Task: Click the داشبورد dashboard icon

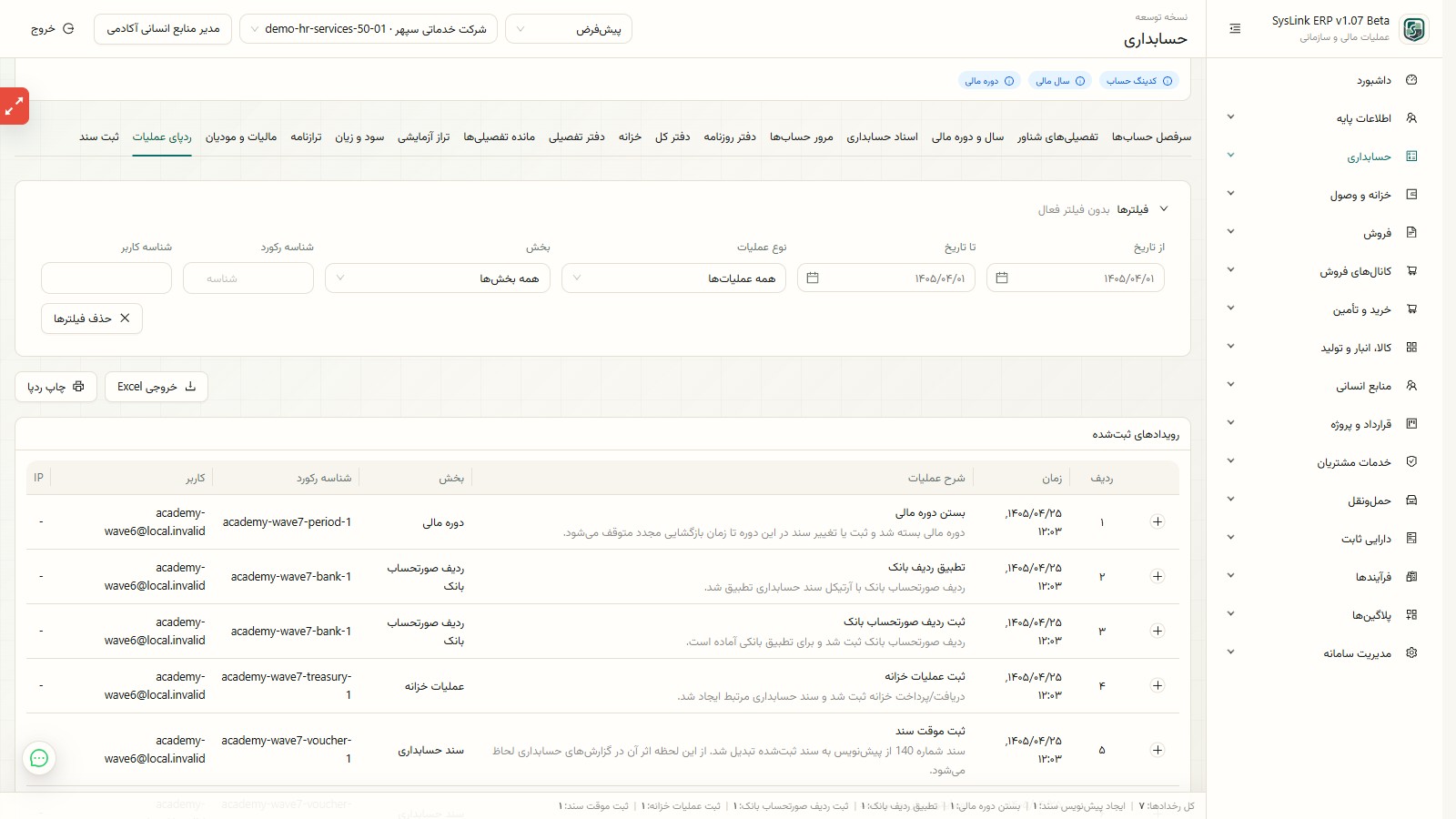Action: [1411, 80]
